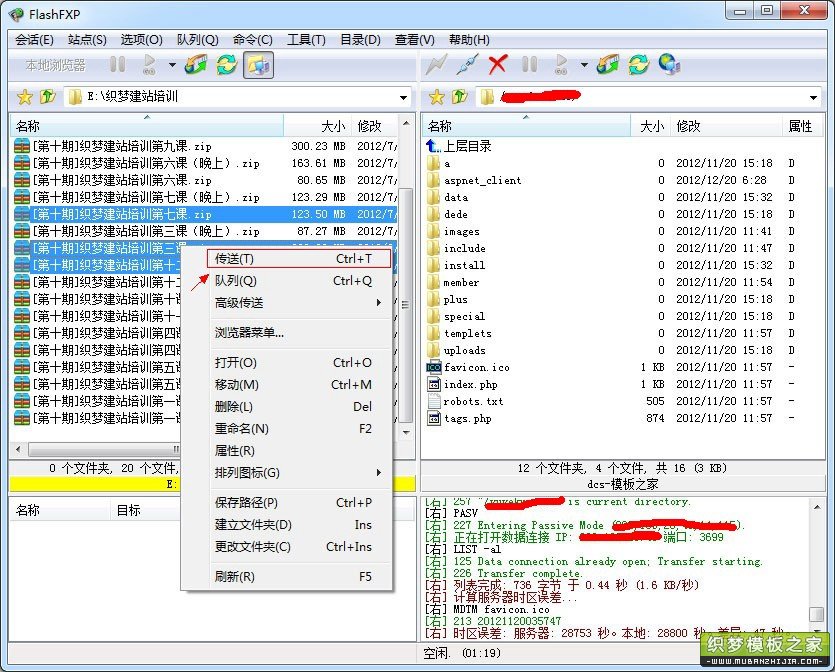Open the local path dropdown for E:\织梦建站培训

tap(403, 97)
